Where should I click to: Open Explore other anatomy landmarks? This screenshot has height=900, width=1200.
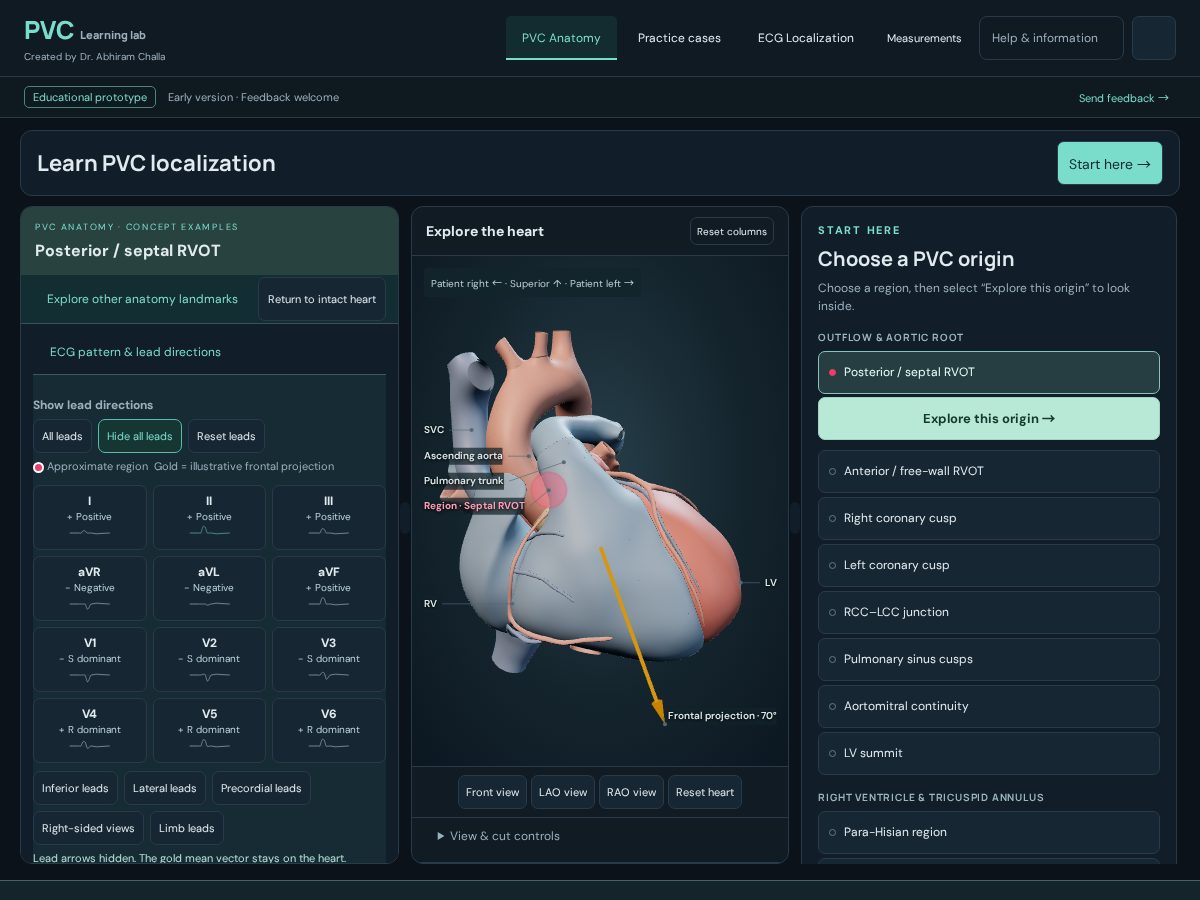click(x=142, y=299)
